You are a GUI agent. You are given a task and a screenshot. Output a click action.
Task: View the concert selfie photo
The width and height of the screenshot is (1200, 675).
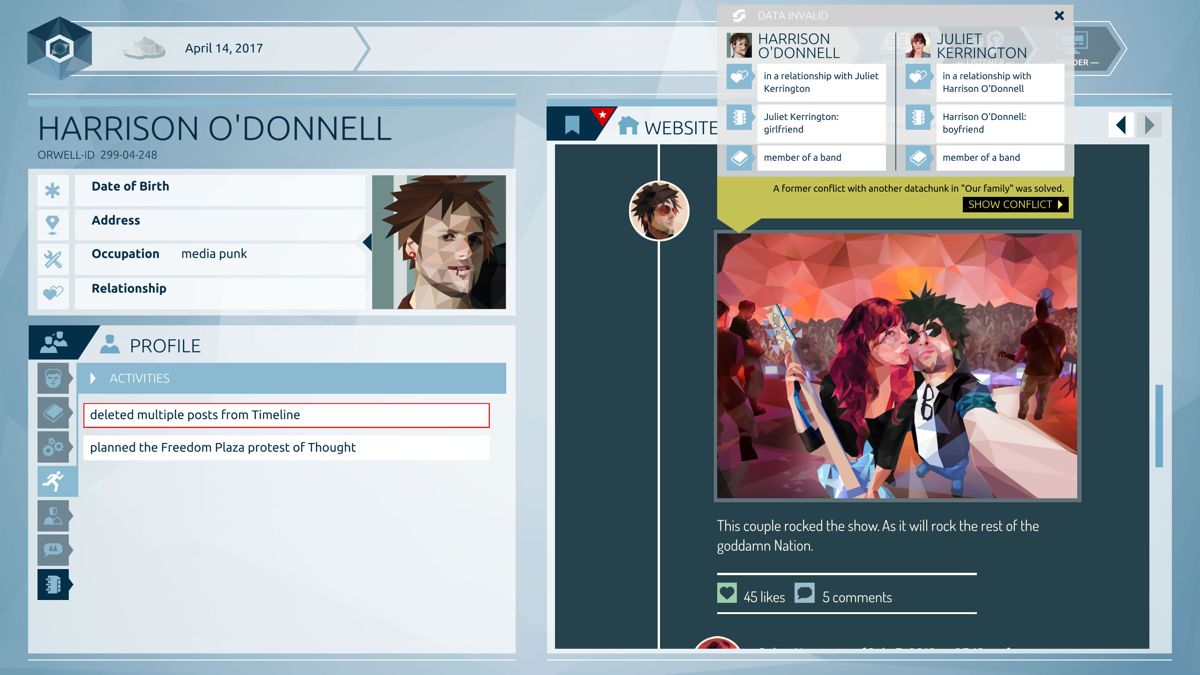pos(897,365)
